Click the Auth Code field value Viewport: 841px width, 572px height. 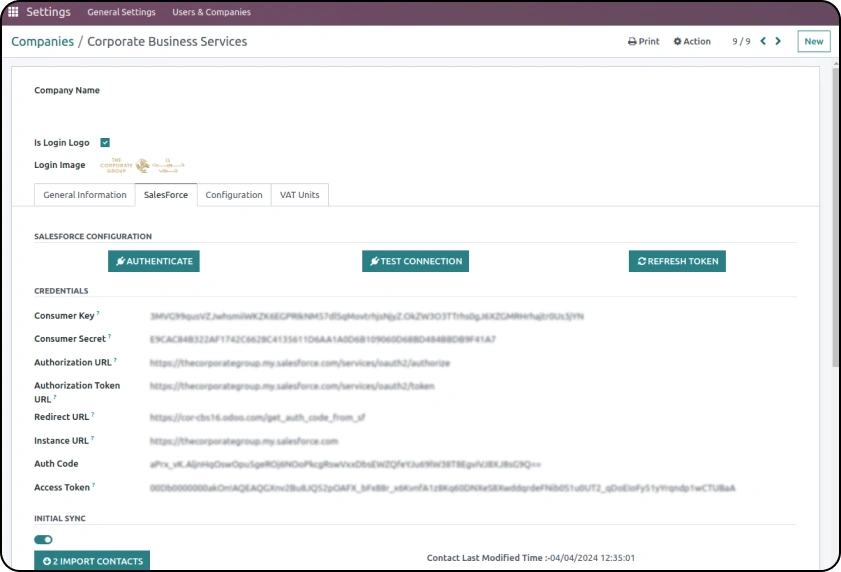pyautogui.click(x=345, y=465)
